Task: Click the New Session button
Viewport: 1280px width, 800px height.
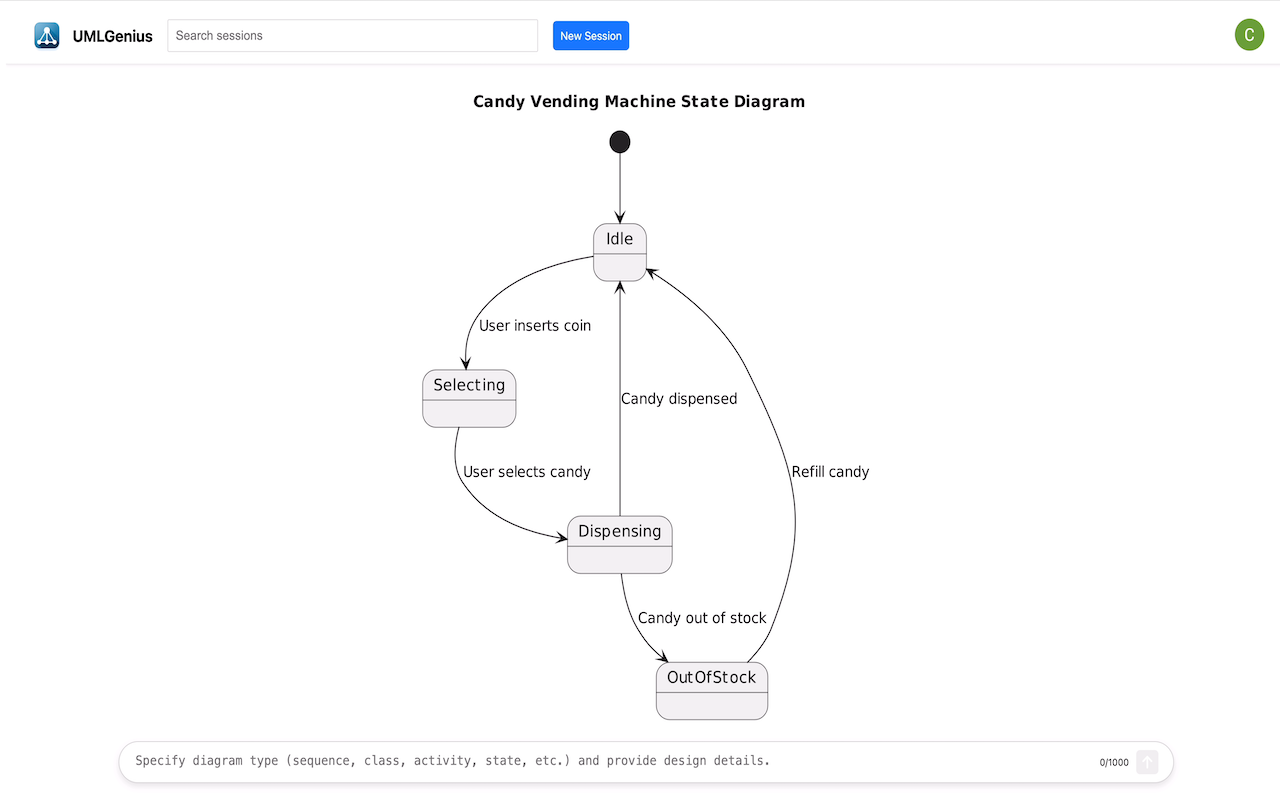Action: tap(591, 36)
